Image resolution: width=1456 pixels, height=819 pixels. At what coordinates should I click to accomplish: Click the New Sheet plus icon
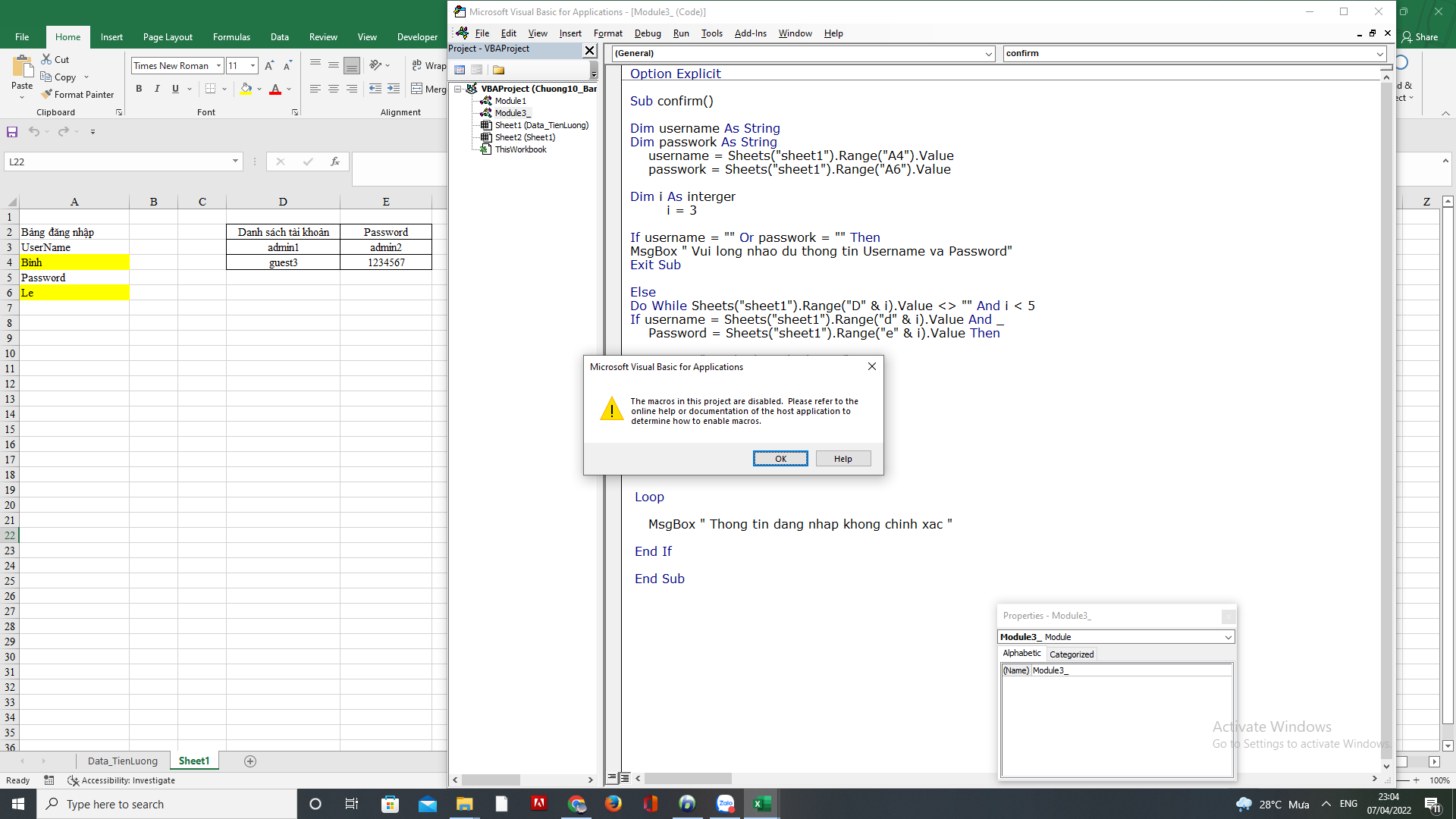pyautogui.click(x=250, y=761)
